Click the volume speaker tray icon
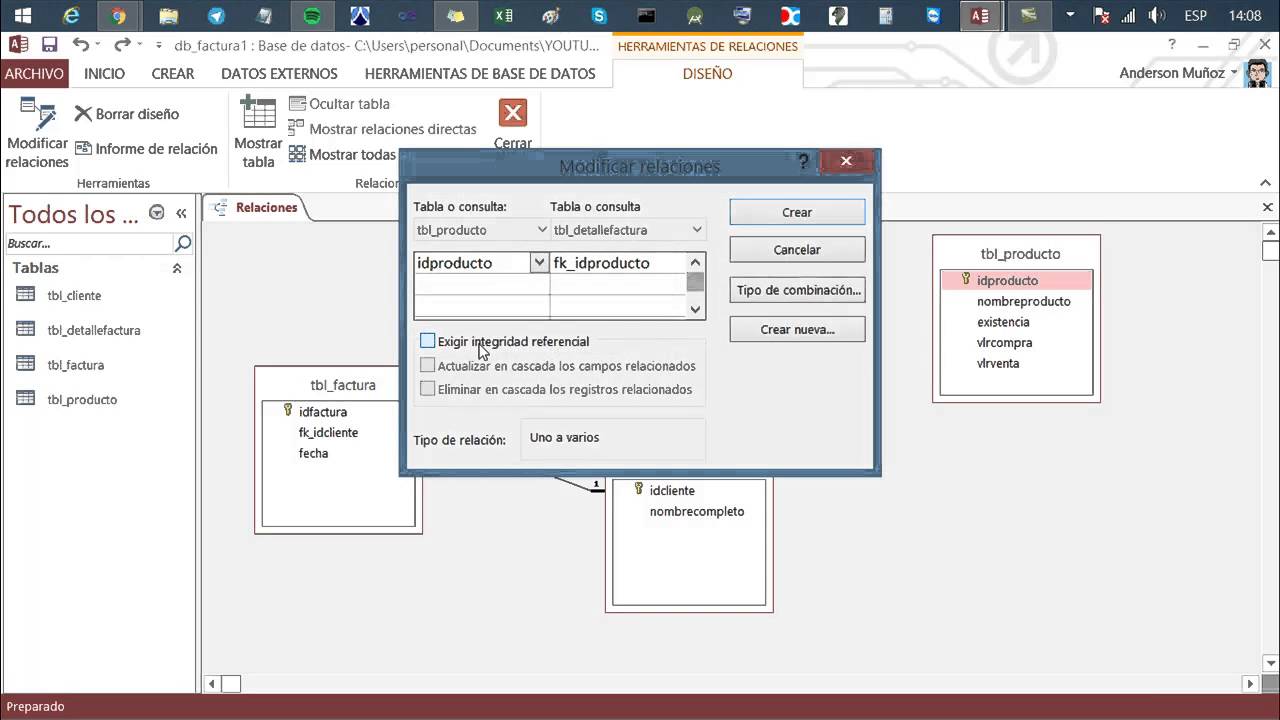This screenshot has width=1280, height=720. [1157, 15]
